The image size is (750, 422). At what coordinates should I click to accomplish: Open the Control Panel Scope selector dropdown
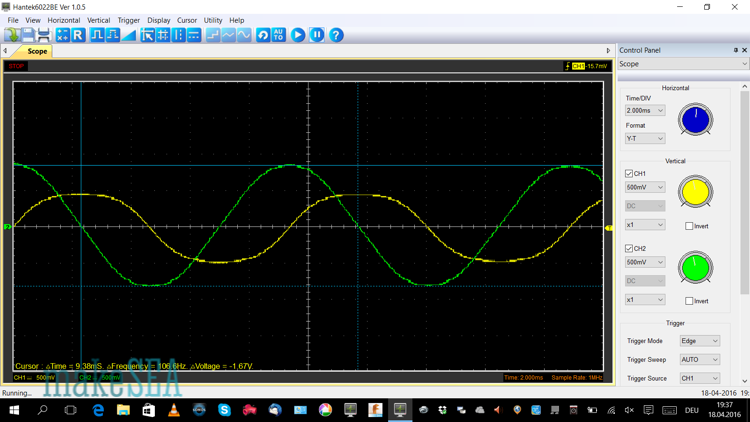pyautogui.click(x=683, y=64)
